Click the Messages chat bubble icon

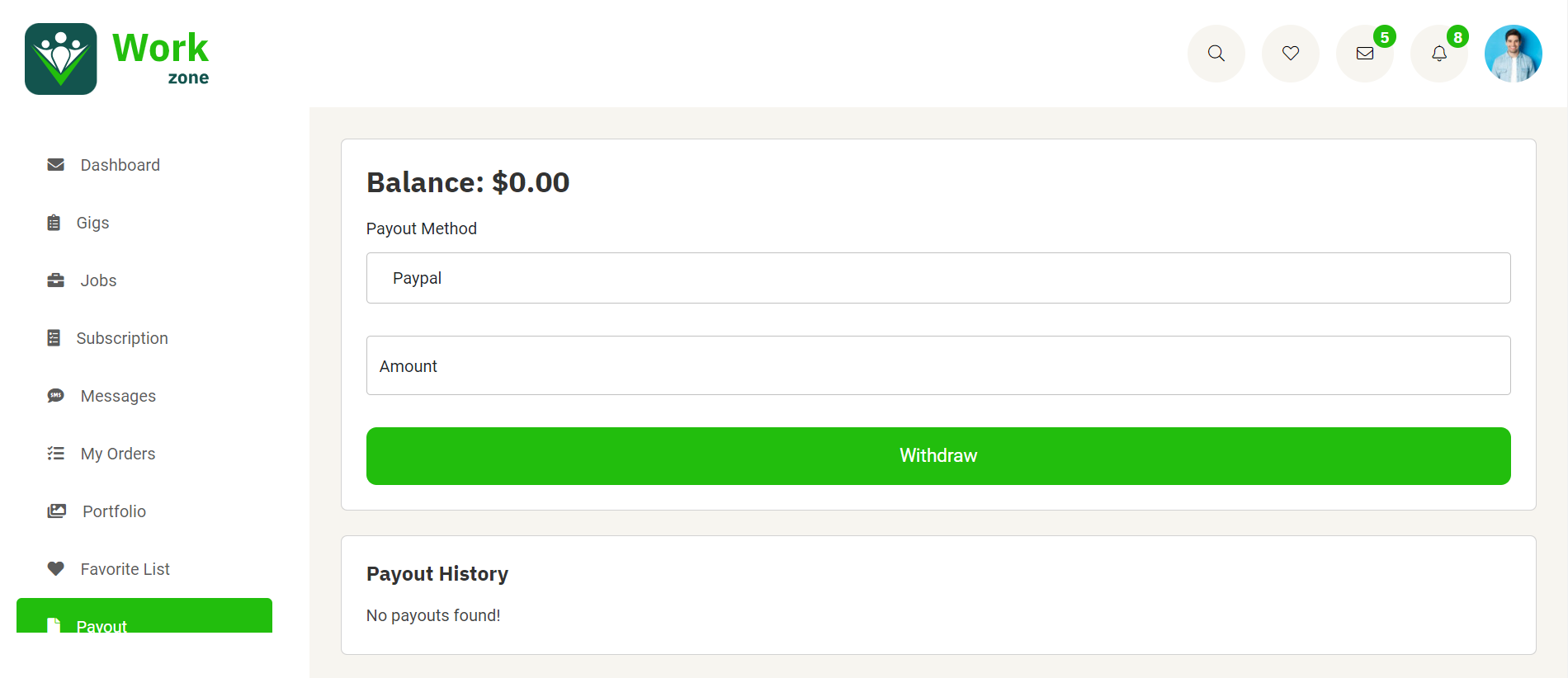click(x=56, y=396)
